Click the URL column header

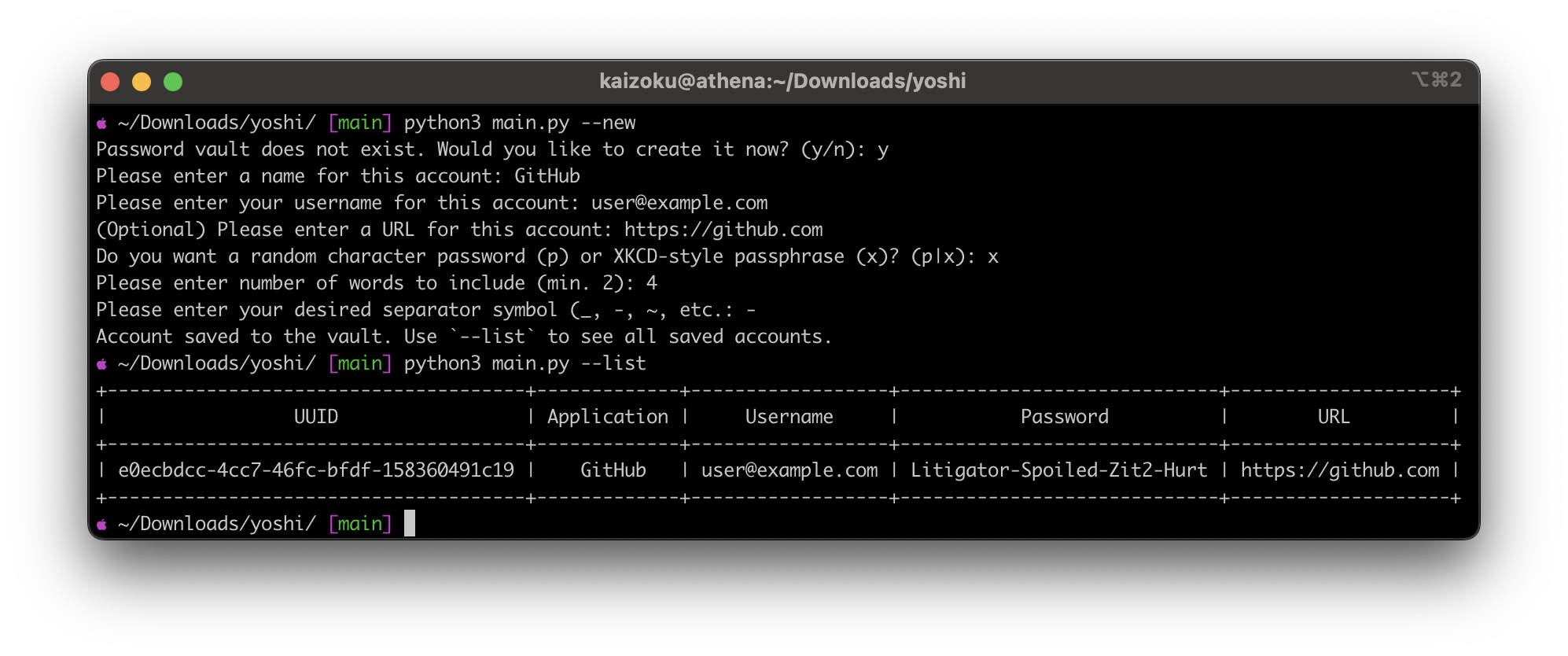pyautogui.click(x=1334, y=417)
